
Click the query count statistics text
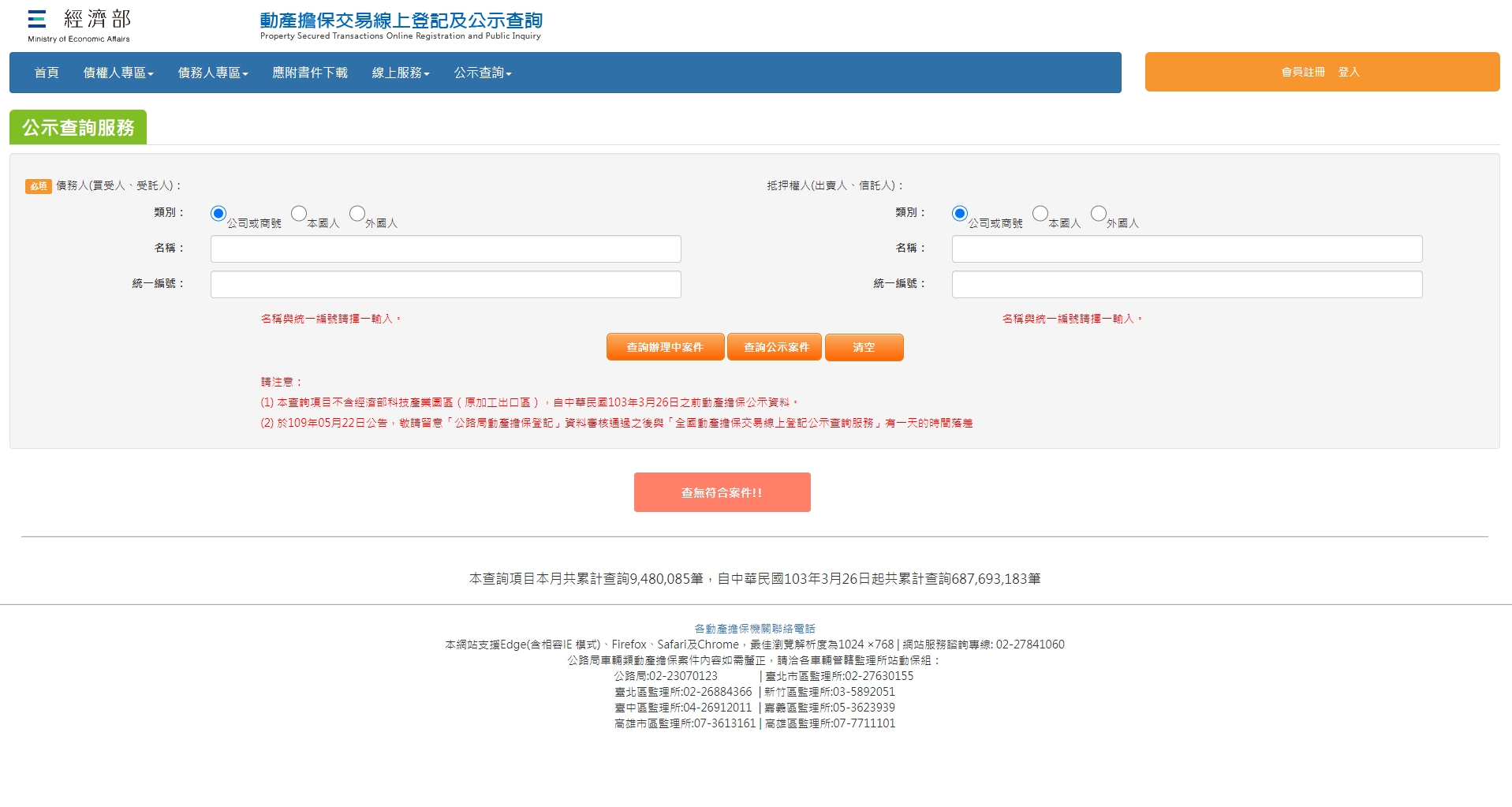(755, 579)
